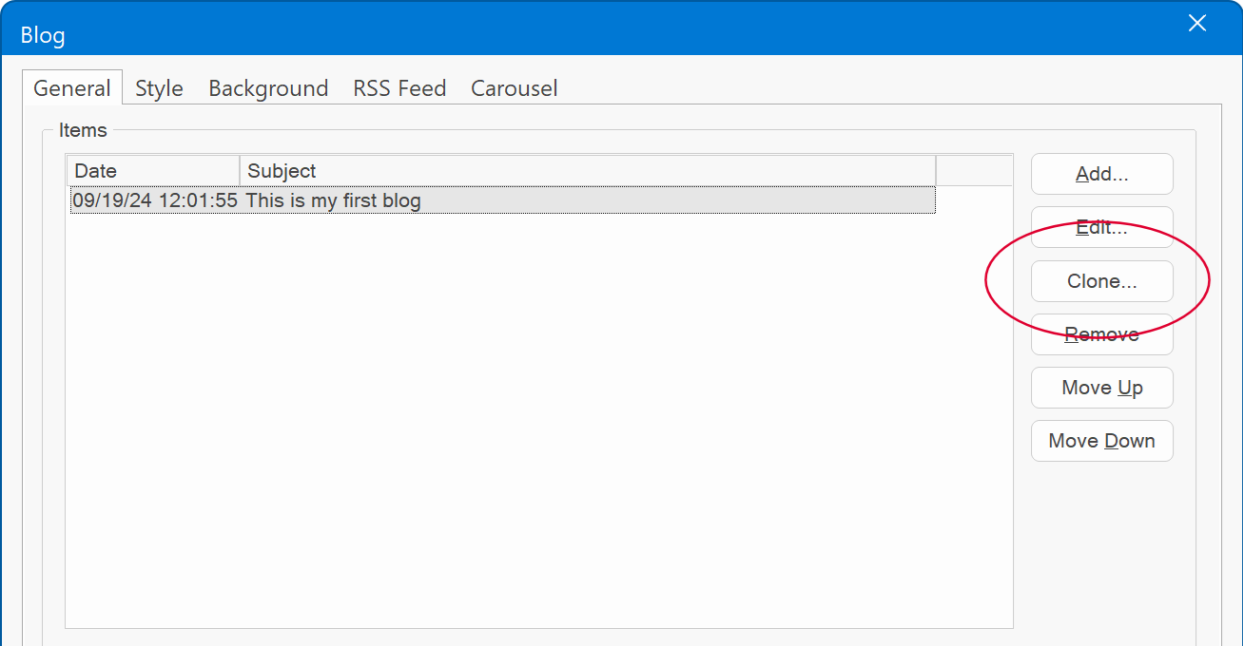Click the Edit... button
The width and height of the screenshot is (1244, 647).
(1102, 228)
